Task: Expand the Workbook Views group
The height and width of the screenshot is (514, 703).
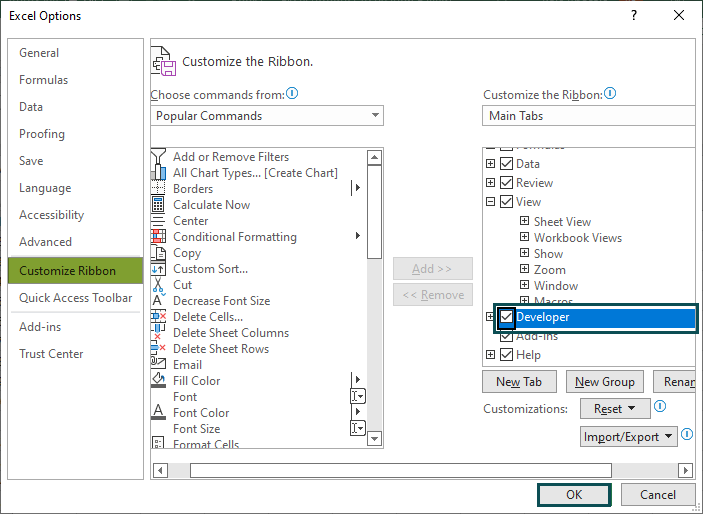Action: [x=524, y=236]
